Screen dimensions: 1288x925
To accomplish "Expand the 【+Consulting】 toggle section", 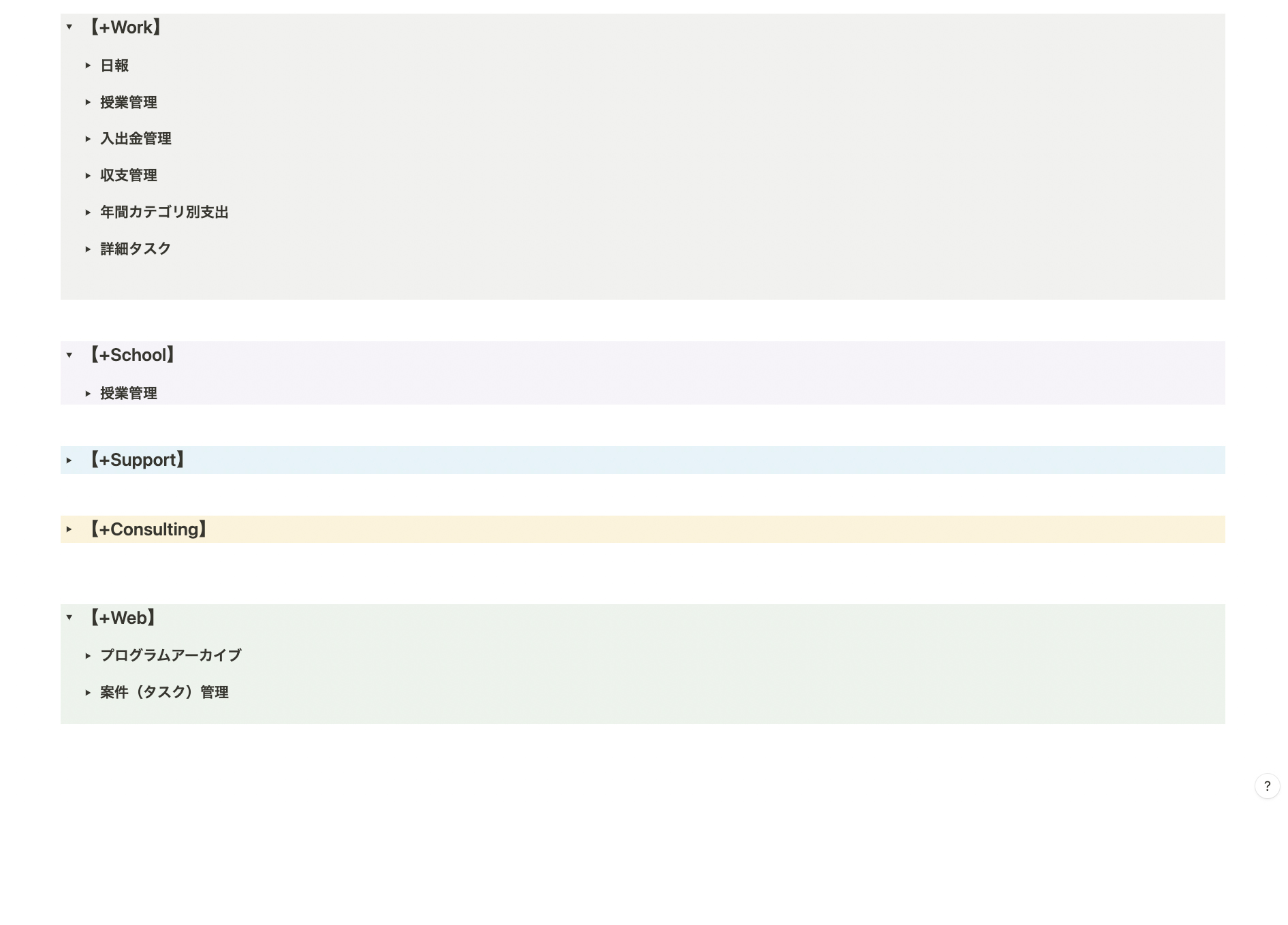I will 69,529.
